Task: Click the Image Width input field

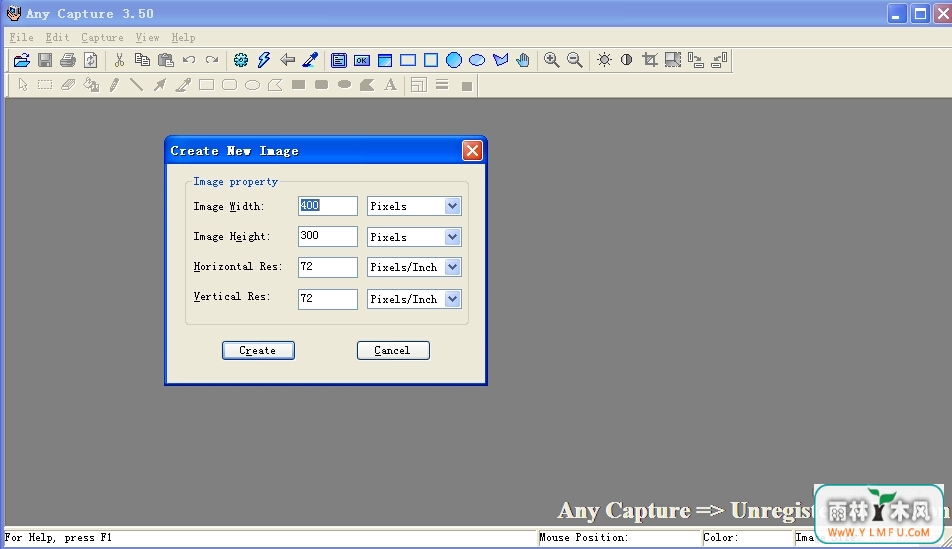Action: click(x=327, y=206)
